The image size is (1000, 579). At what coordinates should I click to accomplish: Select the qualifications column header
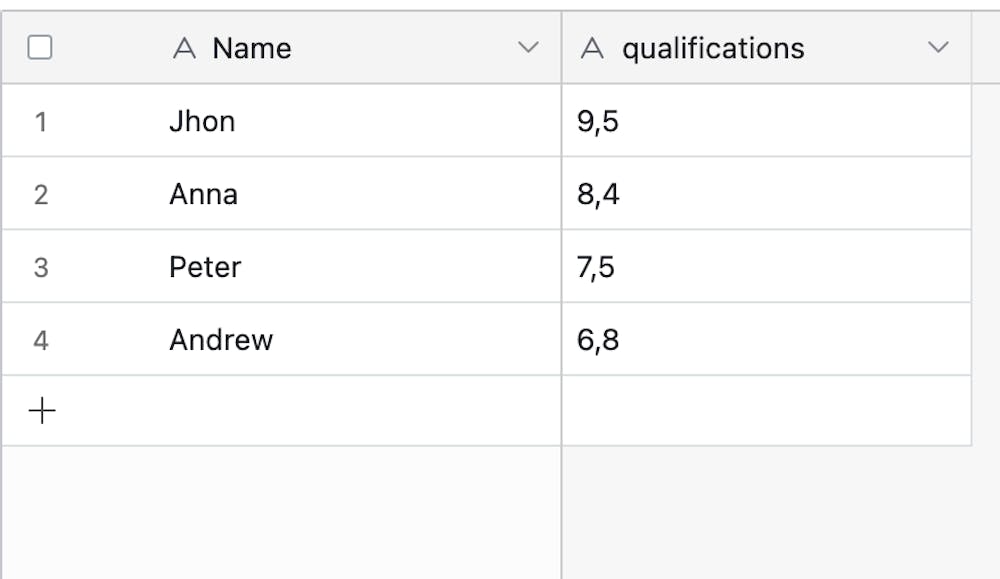point(713,48)
